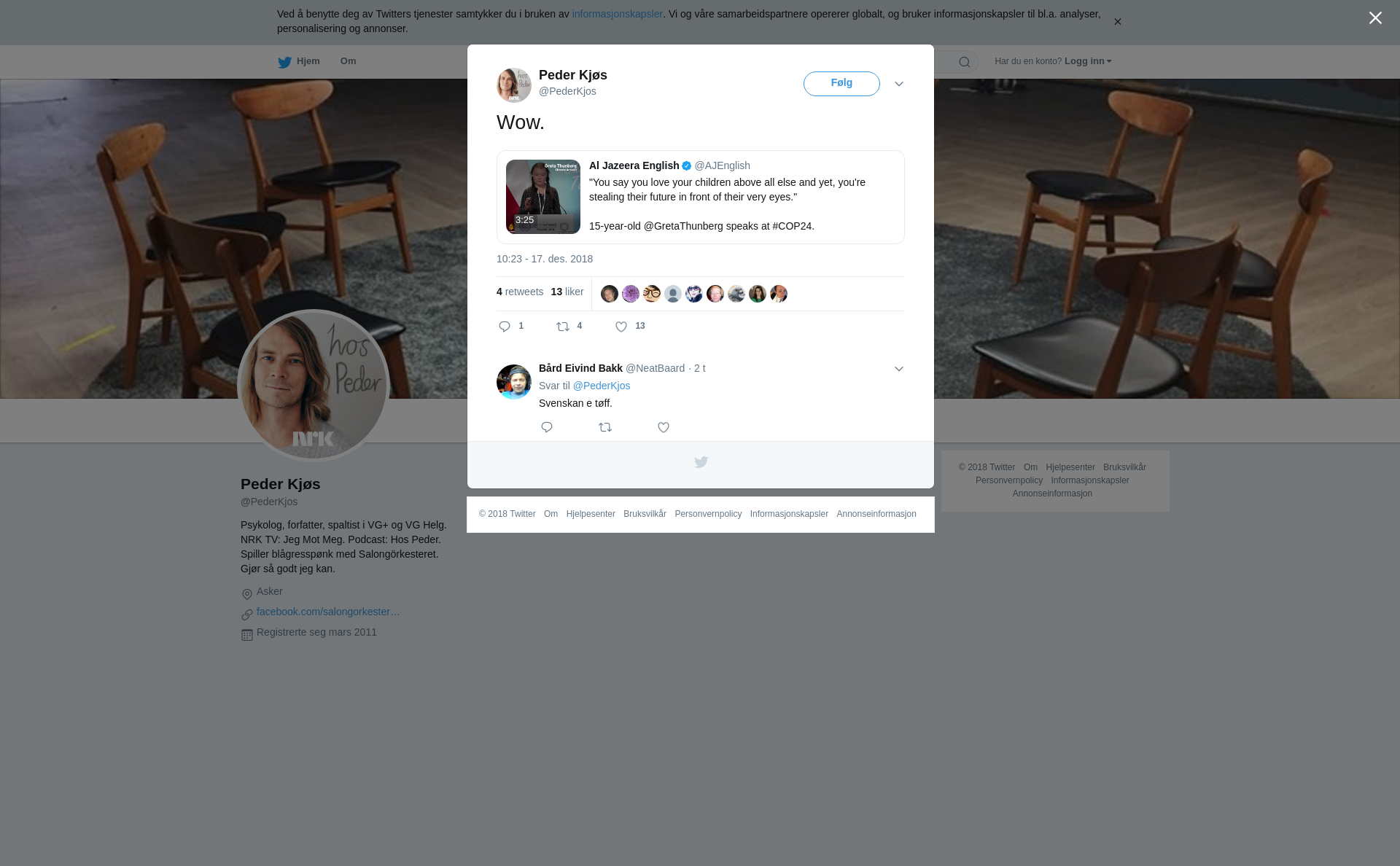Open Personvernpolicy in the overlay footer

pos(708,514)
